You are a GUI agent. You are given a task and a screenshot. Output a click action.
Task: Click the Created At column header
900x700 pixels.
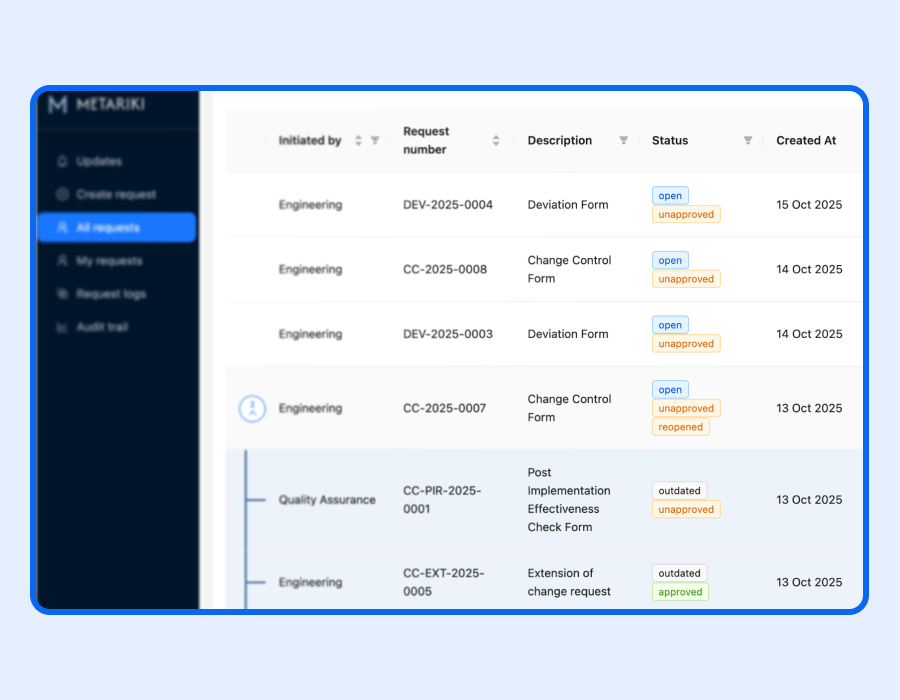pos(805,141)
